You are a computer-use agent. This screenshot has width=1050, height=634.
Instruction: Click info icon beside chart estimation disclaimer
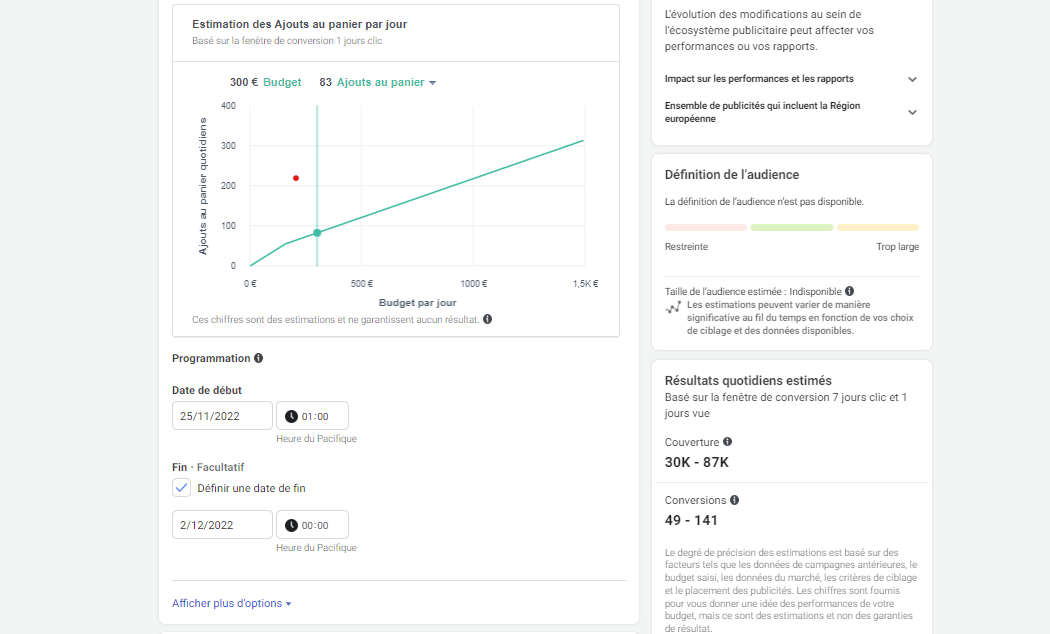click(488, 319)
